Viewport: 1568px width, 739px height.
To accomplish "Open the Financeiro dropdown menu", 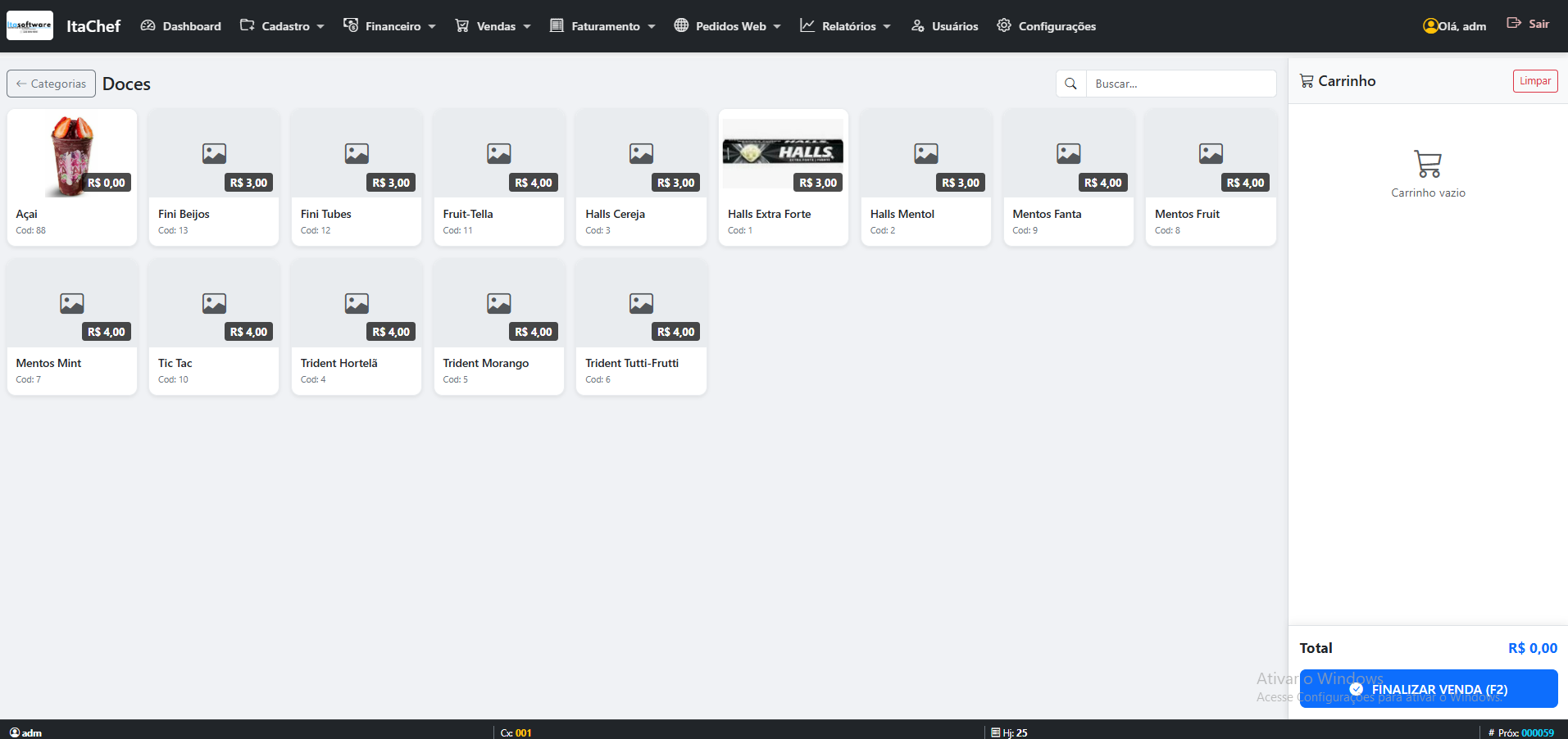I will (x=389, y=26).
